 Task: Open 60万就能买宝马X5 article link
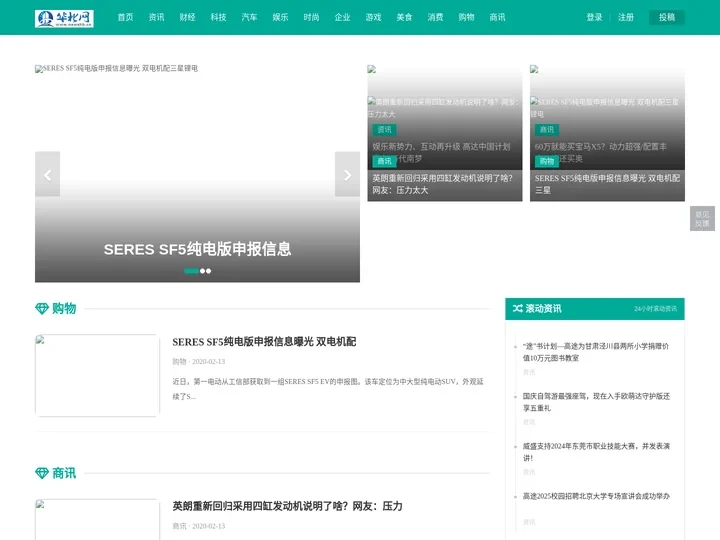pos(601,147)
